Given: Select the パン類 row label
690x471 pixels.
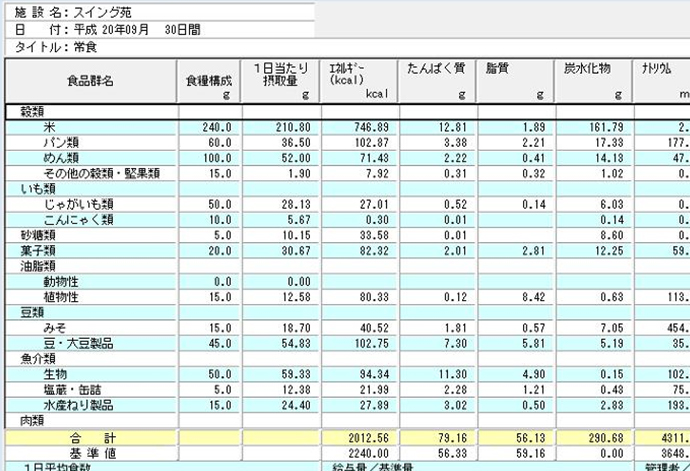Looking at the screenshot, I should point(60,143).
